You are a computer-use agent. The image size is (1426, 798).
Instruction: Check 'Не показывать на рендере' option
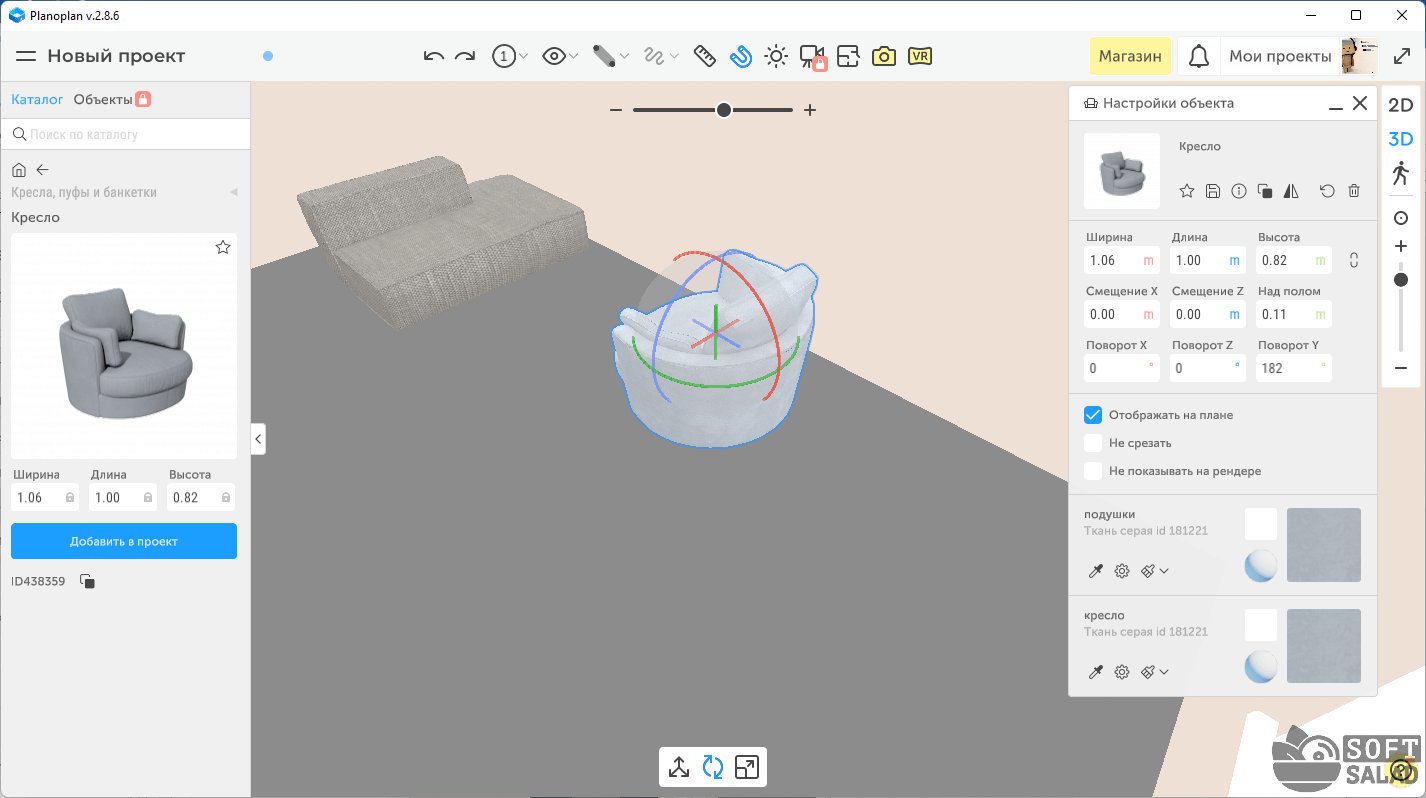pos(1093,471)
